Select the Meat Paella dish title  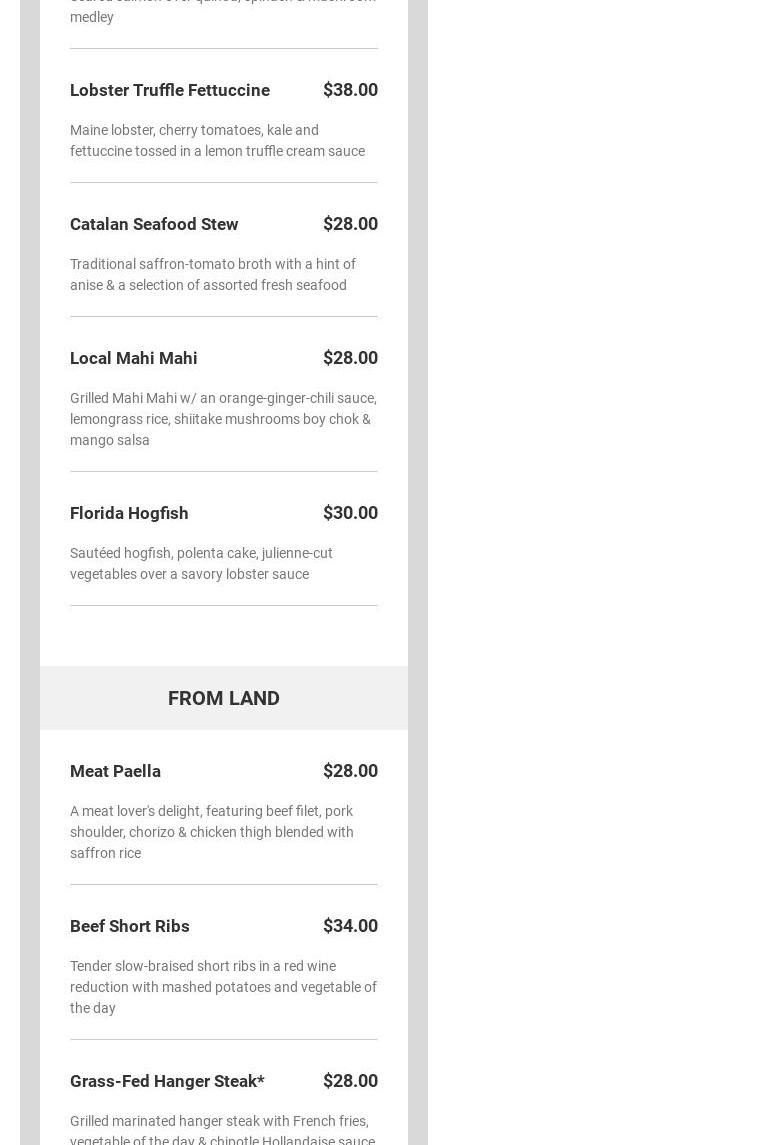tap(115, 771)
